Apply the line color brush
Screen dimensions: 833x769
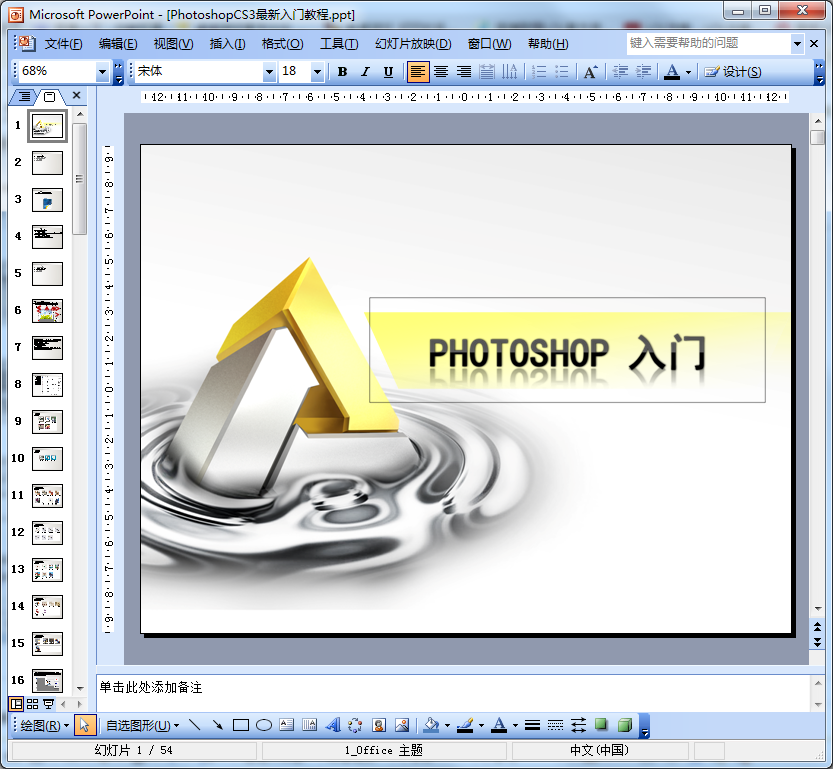click(465, 725)
